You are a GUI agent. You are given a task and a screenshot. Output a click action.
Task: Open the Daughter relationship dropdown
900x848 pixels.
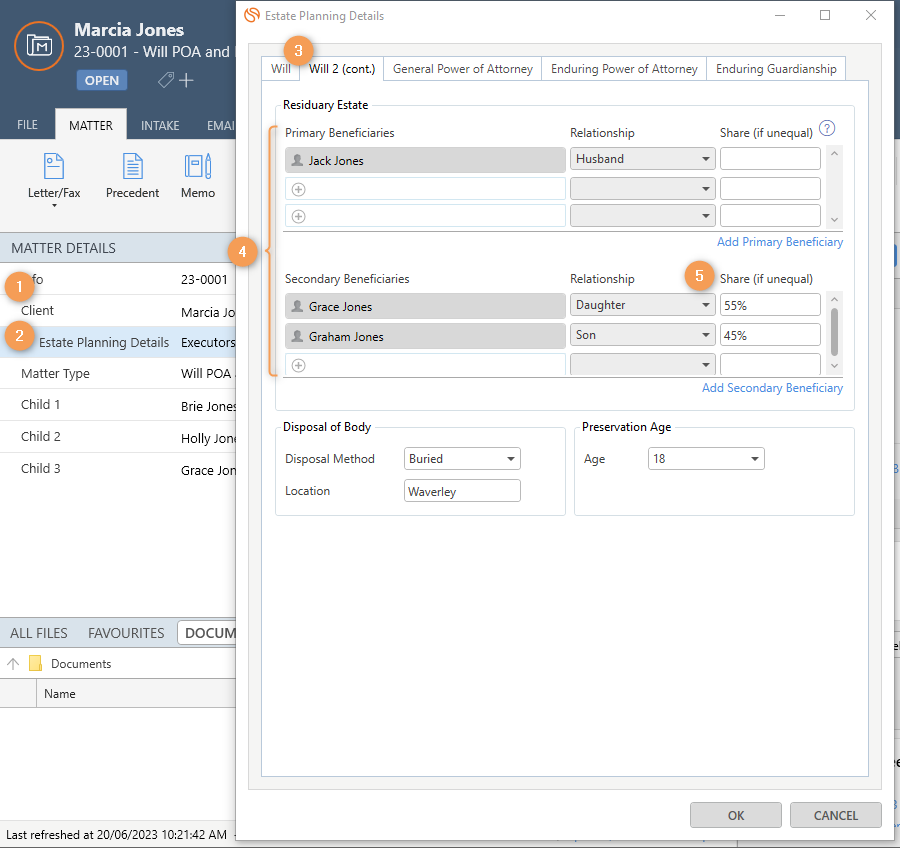tap(642, 305)
